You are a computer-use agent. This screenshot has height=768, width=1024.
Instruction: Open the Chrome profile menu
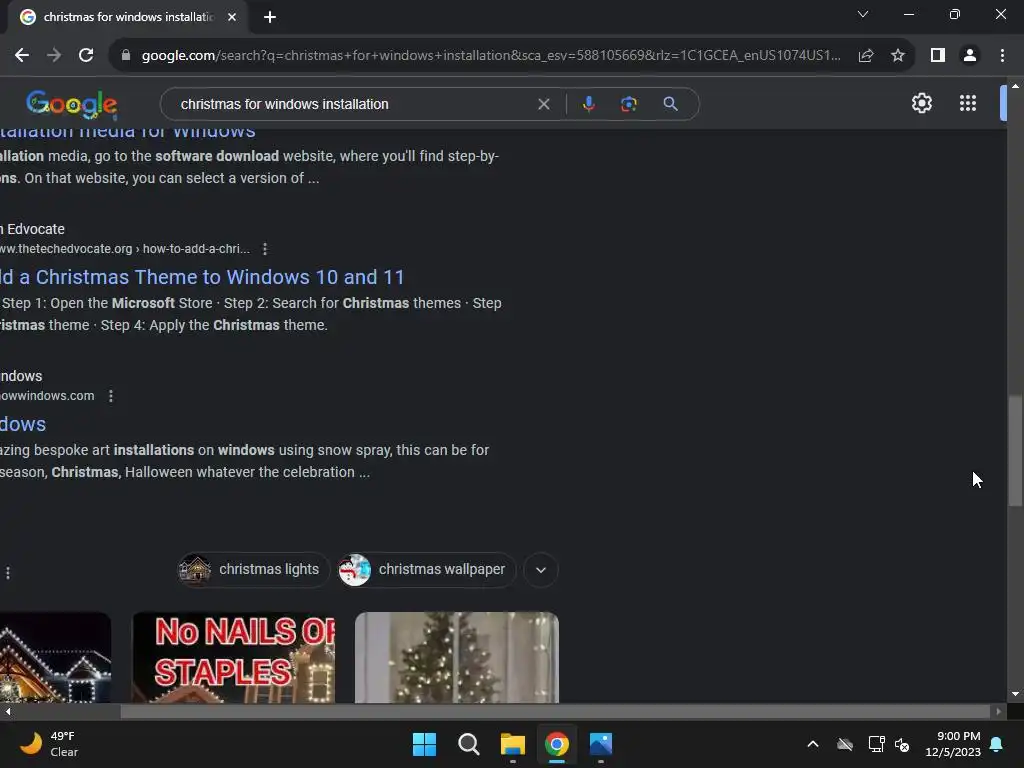point(970,56)
